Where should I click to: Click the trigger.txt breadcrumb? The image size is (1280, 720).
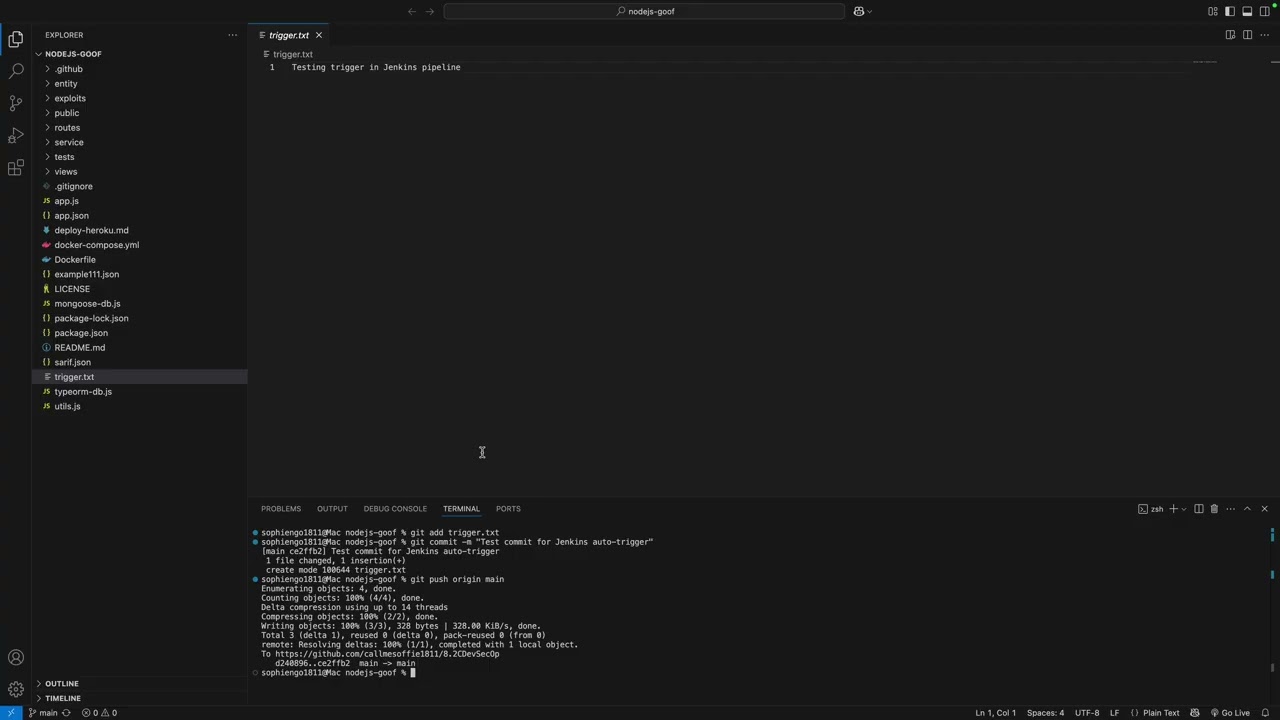point(293,54)
